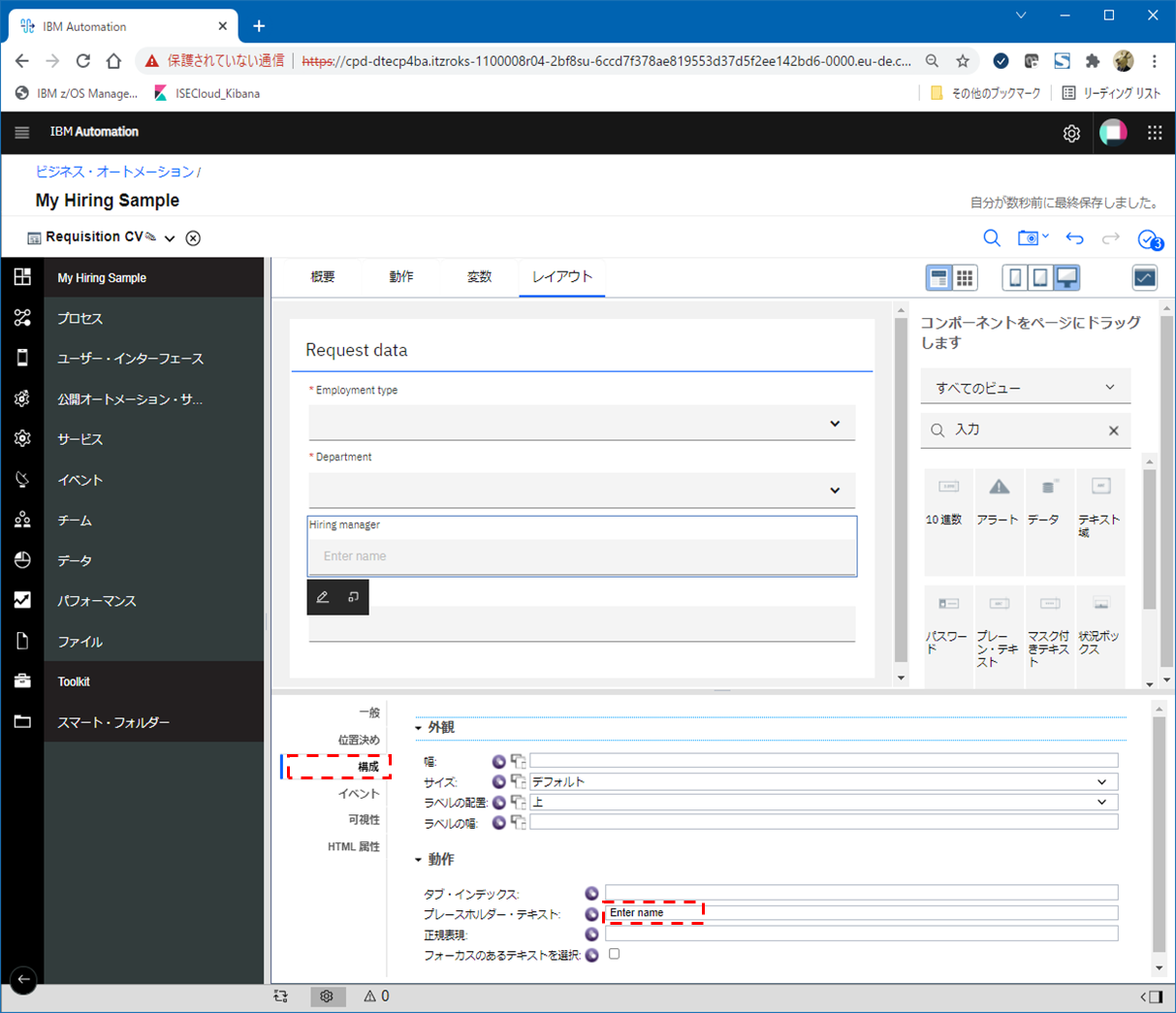Open the Department dropdown
Image resolution: width=1176 pixels, height=1013 pixels.
pos(582,491)
